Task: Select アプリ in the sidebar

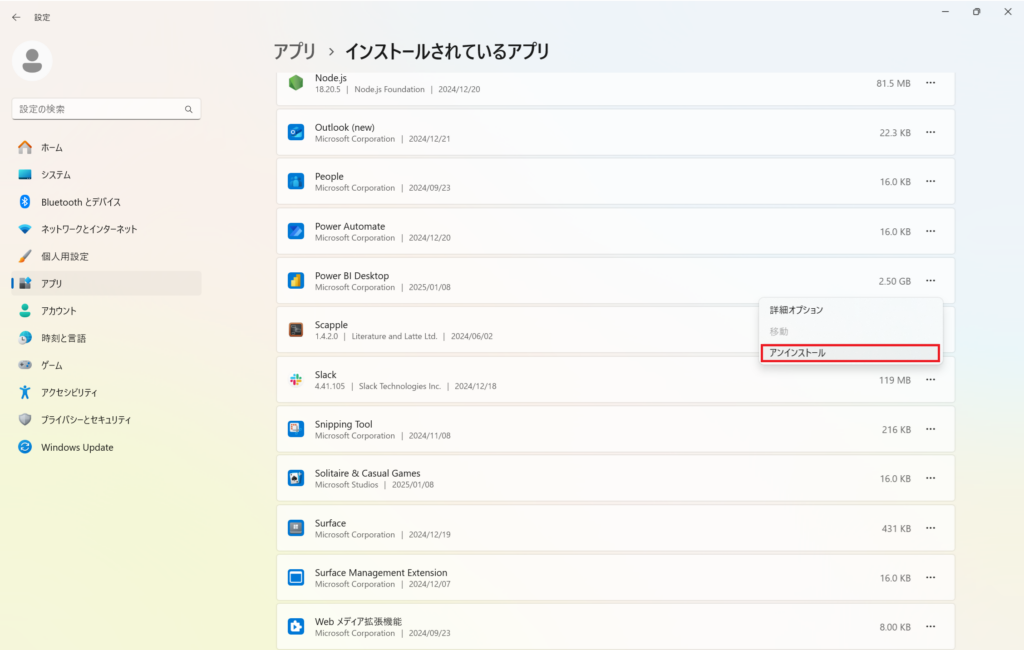Action: (106, 284)
